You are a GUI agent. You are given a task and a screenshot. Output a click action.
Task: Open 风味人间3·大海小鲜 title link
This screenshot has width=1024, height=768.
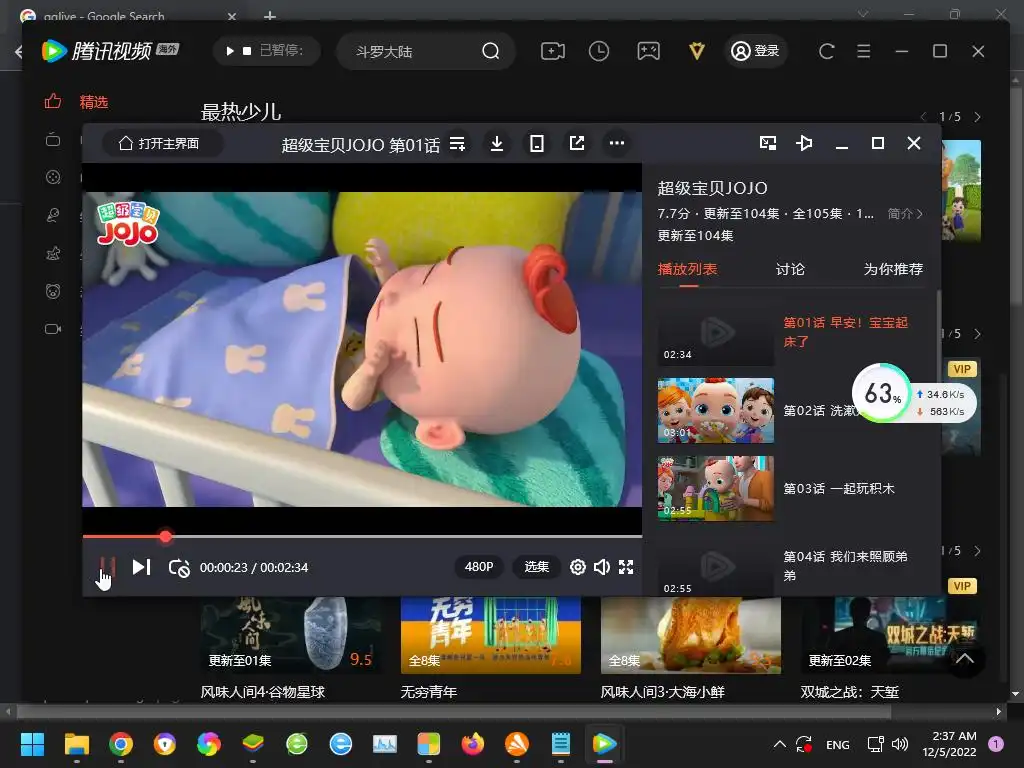point(662,692)
